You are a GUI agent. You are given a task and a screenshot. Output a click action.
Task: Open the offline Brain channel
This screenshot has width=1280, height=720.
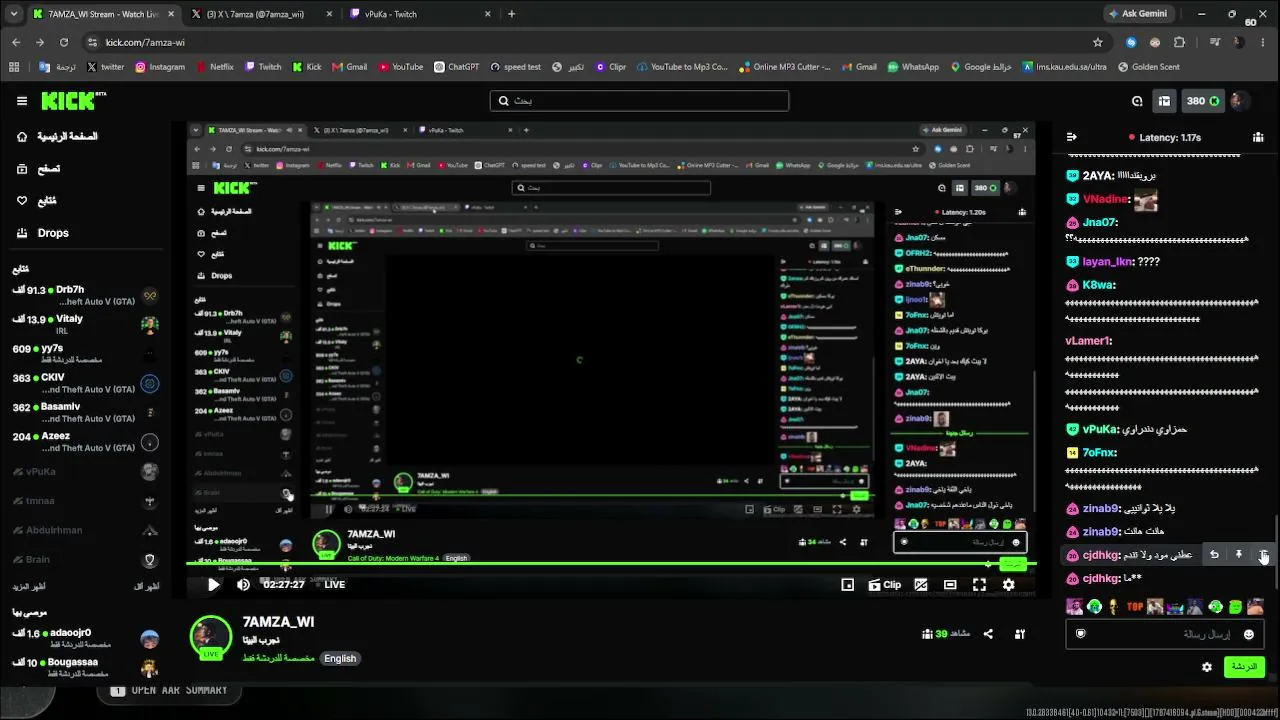[x=86, y=560]
